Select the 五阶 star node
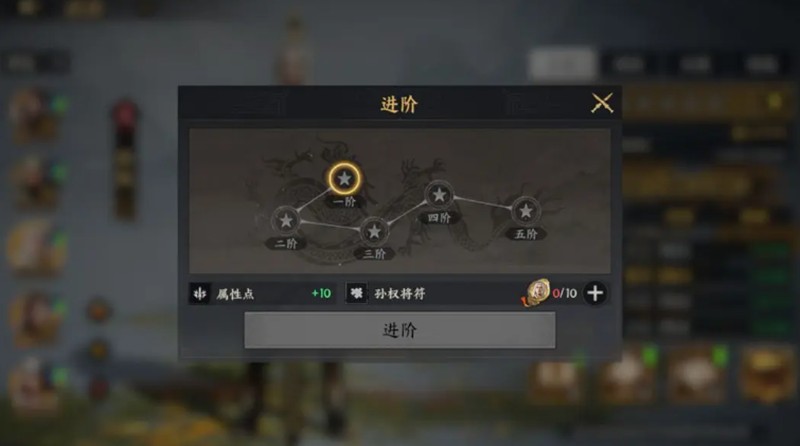The image size is (800, 446). 526,210
